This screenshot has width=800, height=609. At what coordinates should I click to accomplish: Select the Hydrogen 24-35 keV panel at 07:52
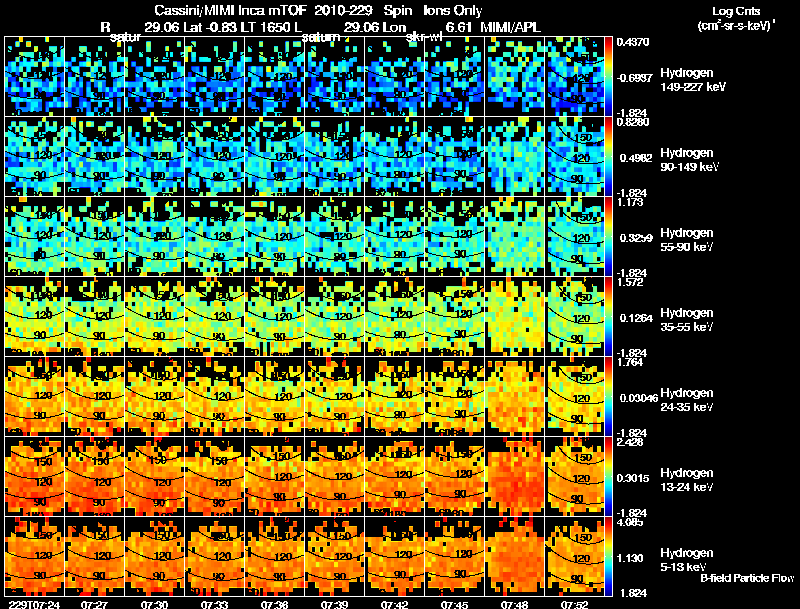click(574, 397)
